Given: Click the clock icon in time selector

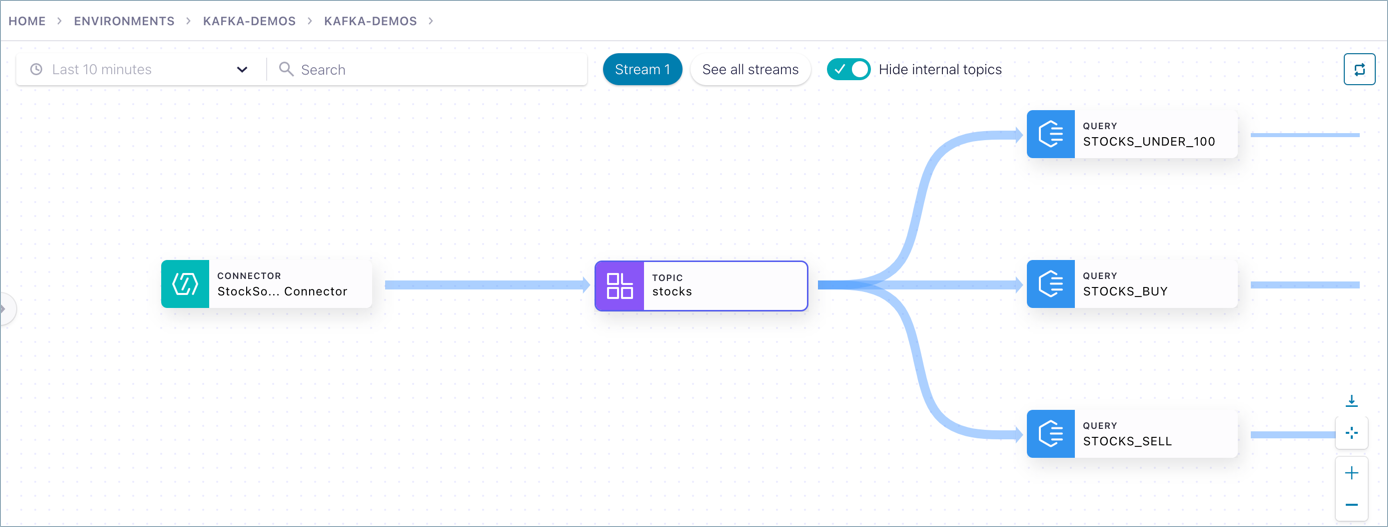Looking at the screenshot, I should (36, 70).
